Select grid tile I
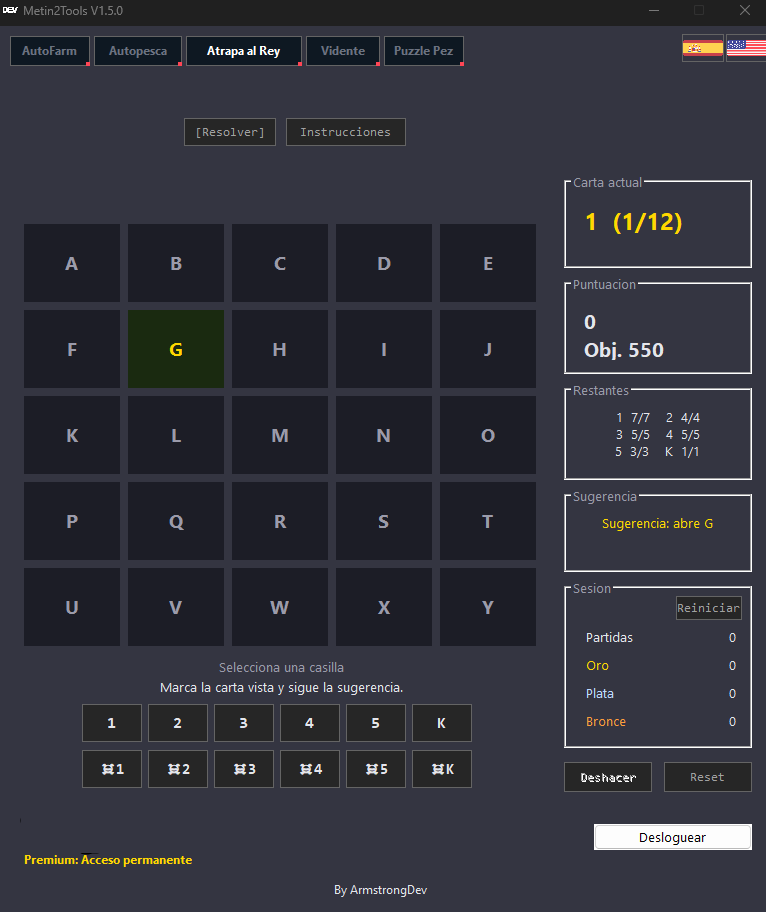Image resolution: width=766 pixels, height=912 pixels. [x=384, y=349]
